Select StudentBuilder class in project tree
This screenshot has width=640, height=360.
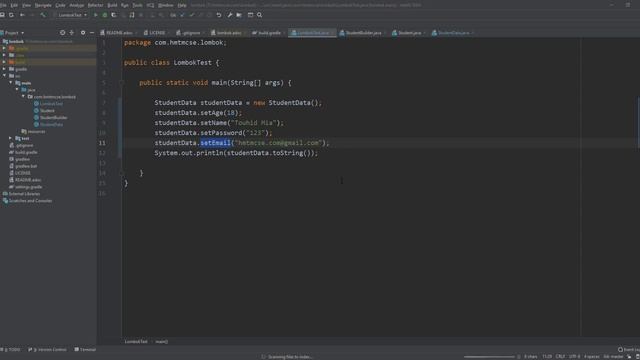[51, 118]
